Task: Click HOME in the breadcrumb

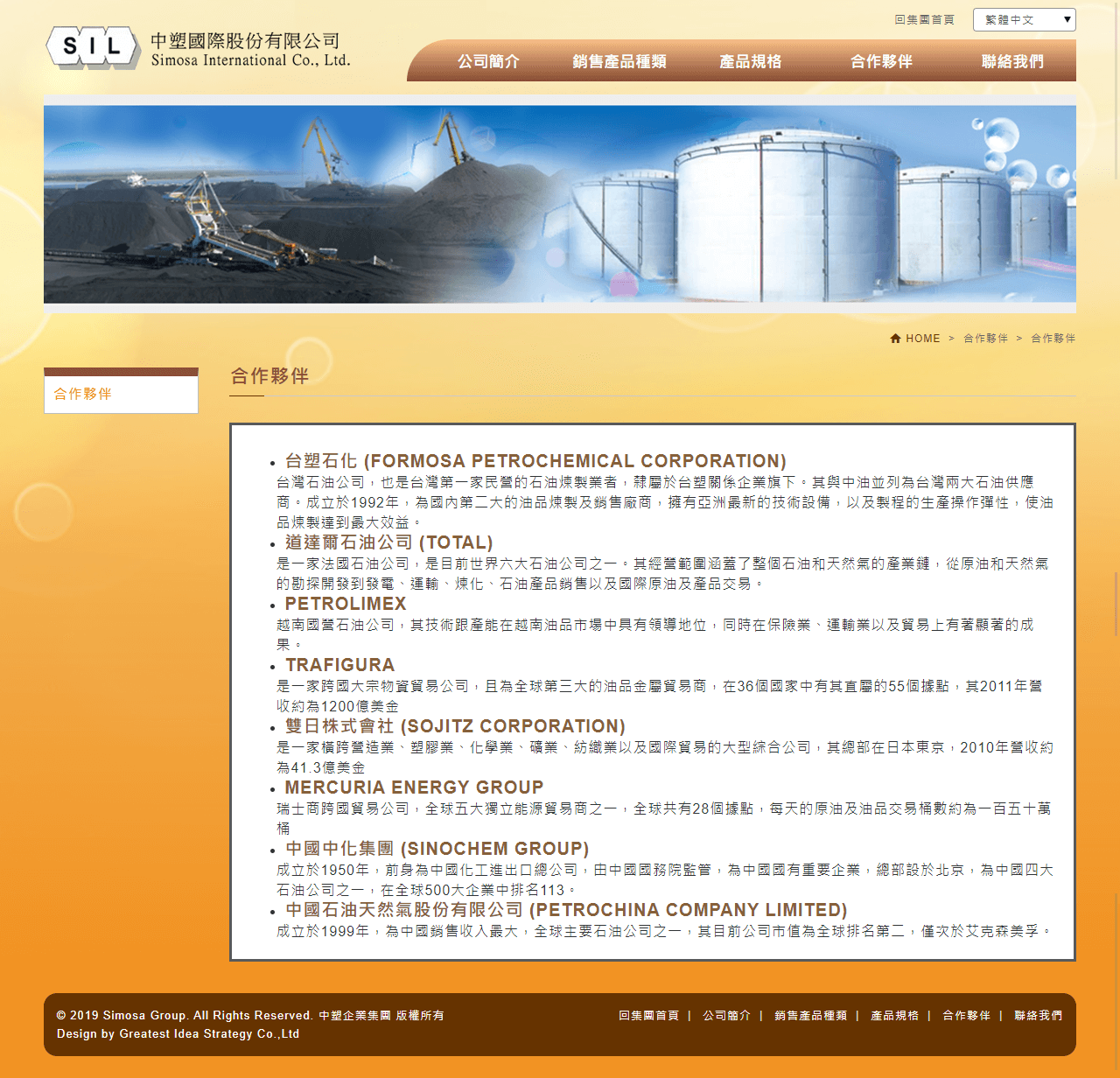Action: [x=923, y=339]
